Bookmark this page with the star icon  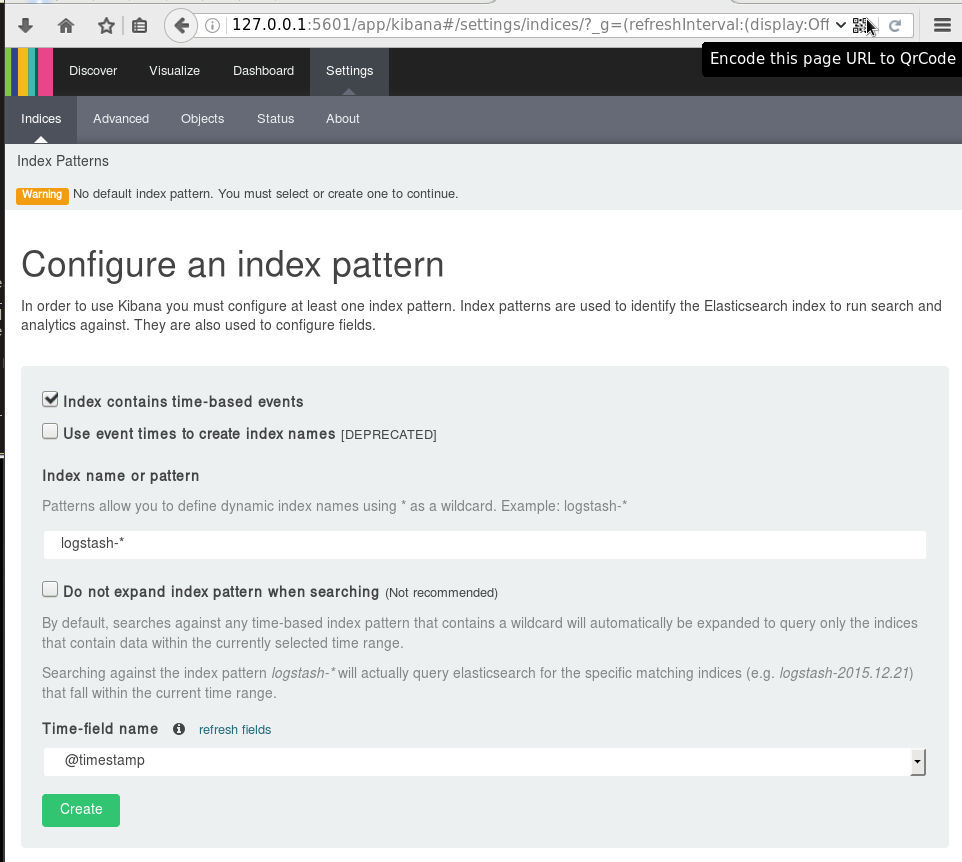click(106, 25)
